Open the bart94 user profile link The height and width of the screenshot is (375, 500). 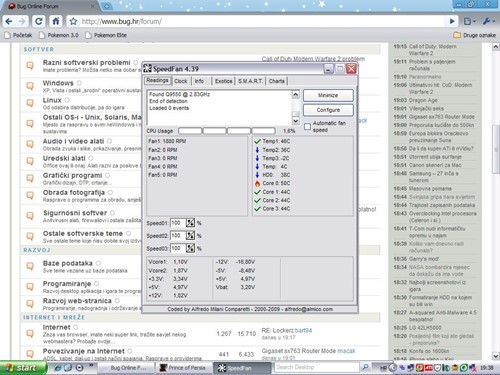[303, 330]
